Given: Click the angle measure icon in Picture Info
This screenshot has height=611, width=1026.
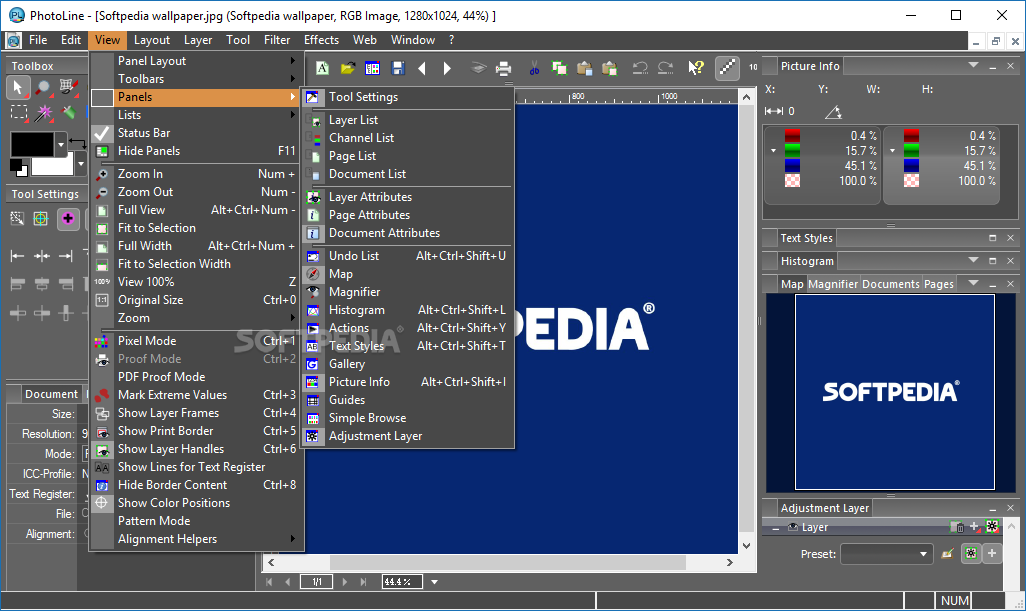Looking at the screenshot, I should click(833, 112).
